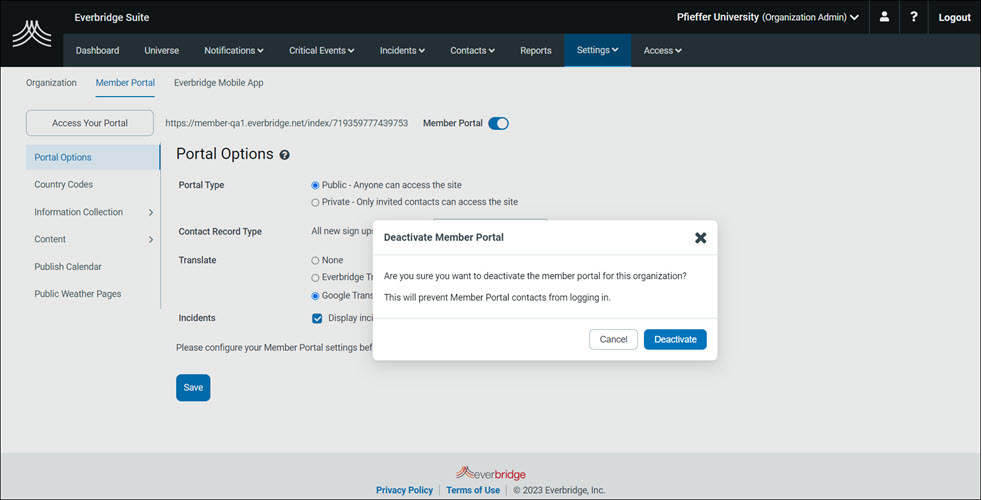Click the member portal URL text
This screenshot has width=982, height=500.
[x=286, y=123]
